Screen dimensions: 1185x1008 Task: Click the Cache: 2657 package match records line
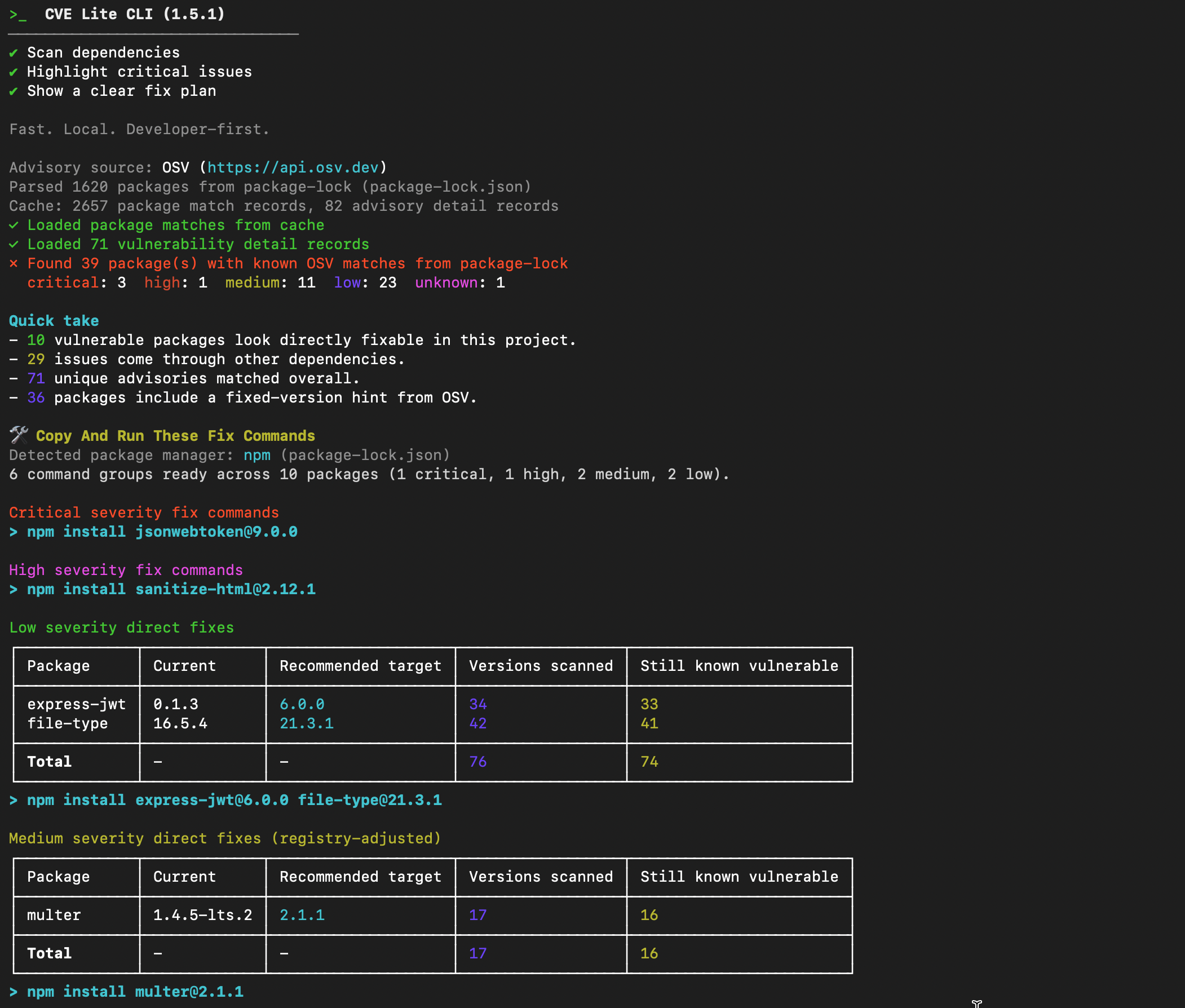pos(284,206)
